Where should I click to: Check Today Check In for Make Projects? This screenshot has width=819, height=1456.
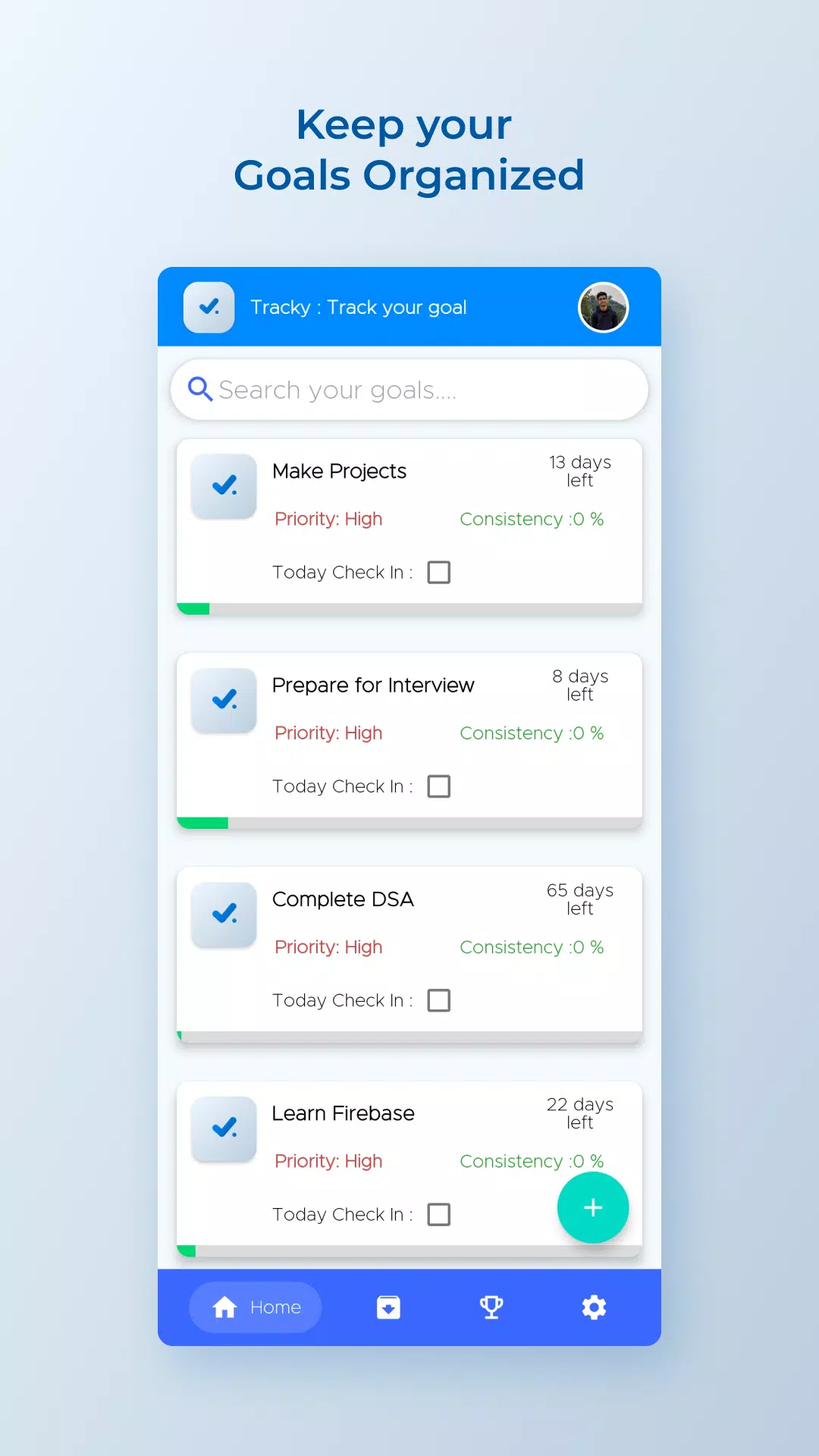click(x=439, y=573)
